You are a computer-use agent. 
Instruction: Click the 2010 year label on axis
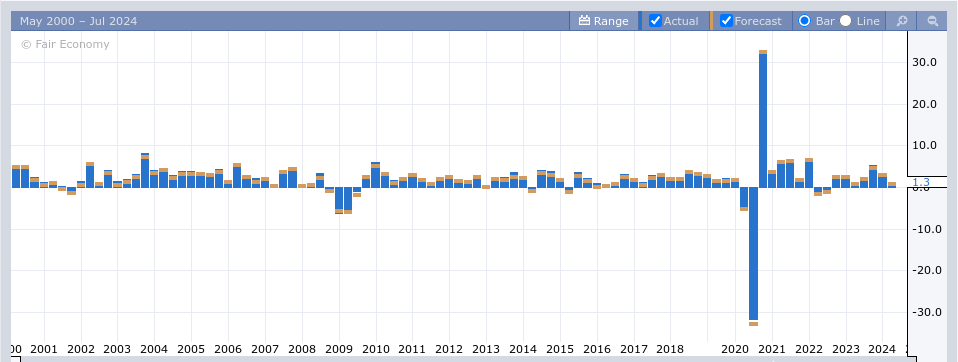(376, 349)
